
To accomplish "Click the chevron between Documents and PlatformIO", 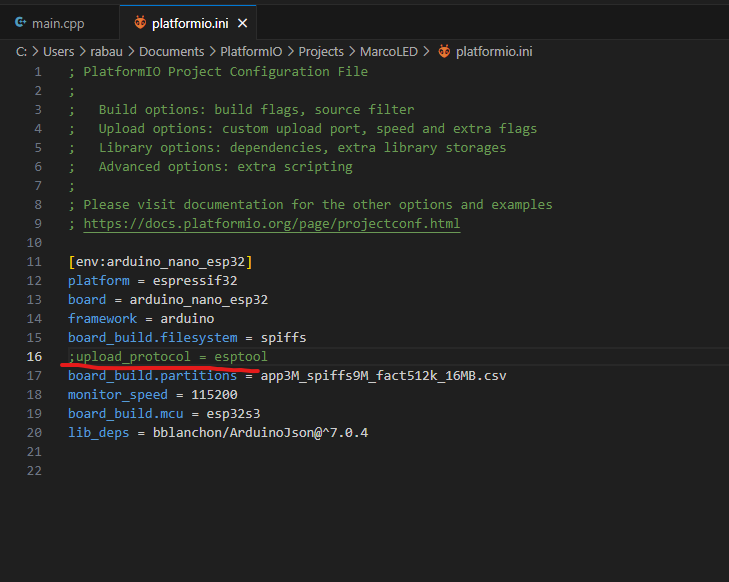I will tap(212, 51).
